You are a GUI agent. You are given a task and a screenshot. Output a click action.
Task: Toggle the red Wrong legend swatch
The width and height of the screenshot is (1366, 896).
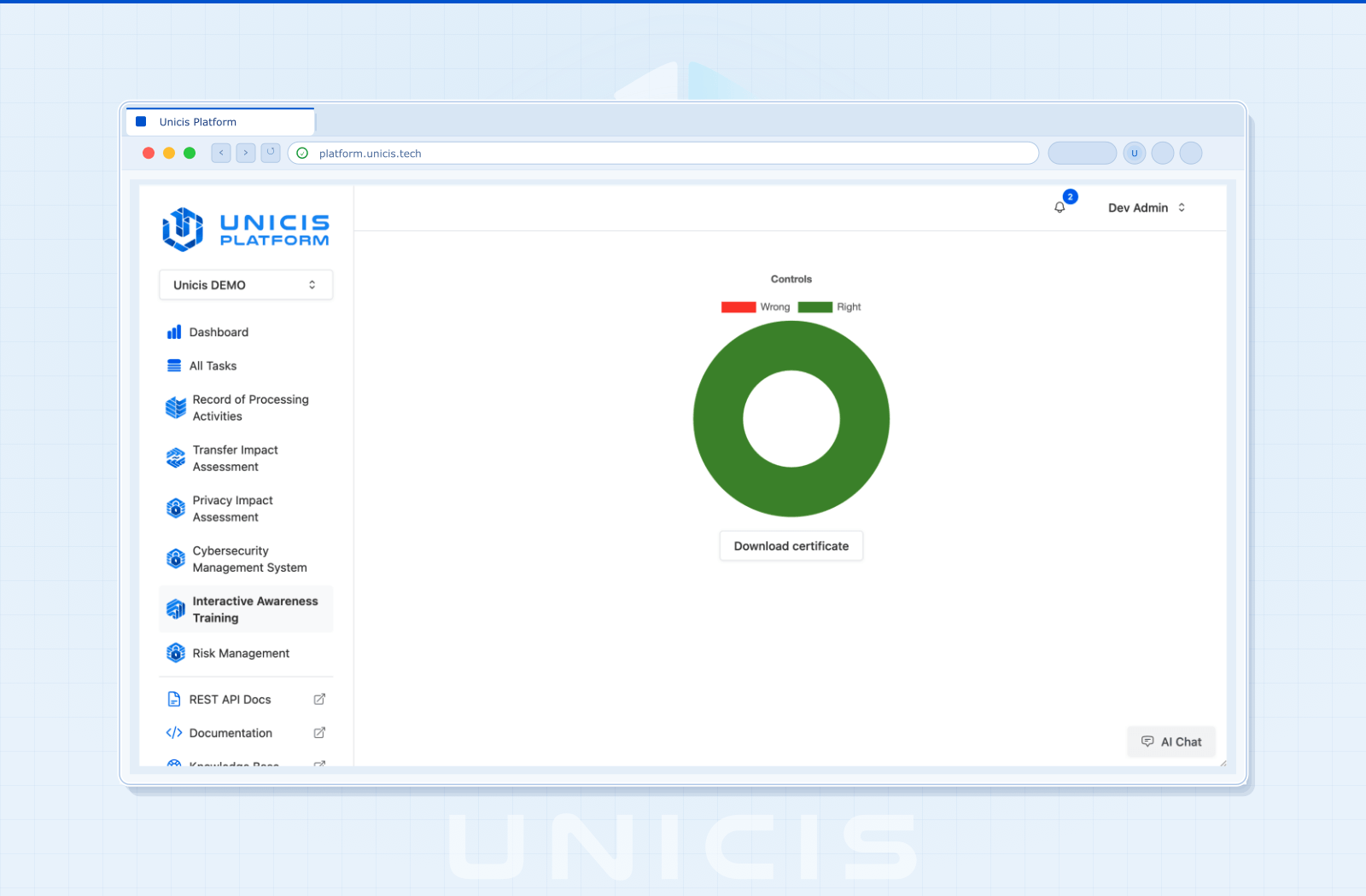tap(738, 307)
